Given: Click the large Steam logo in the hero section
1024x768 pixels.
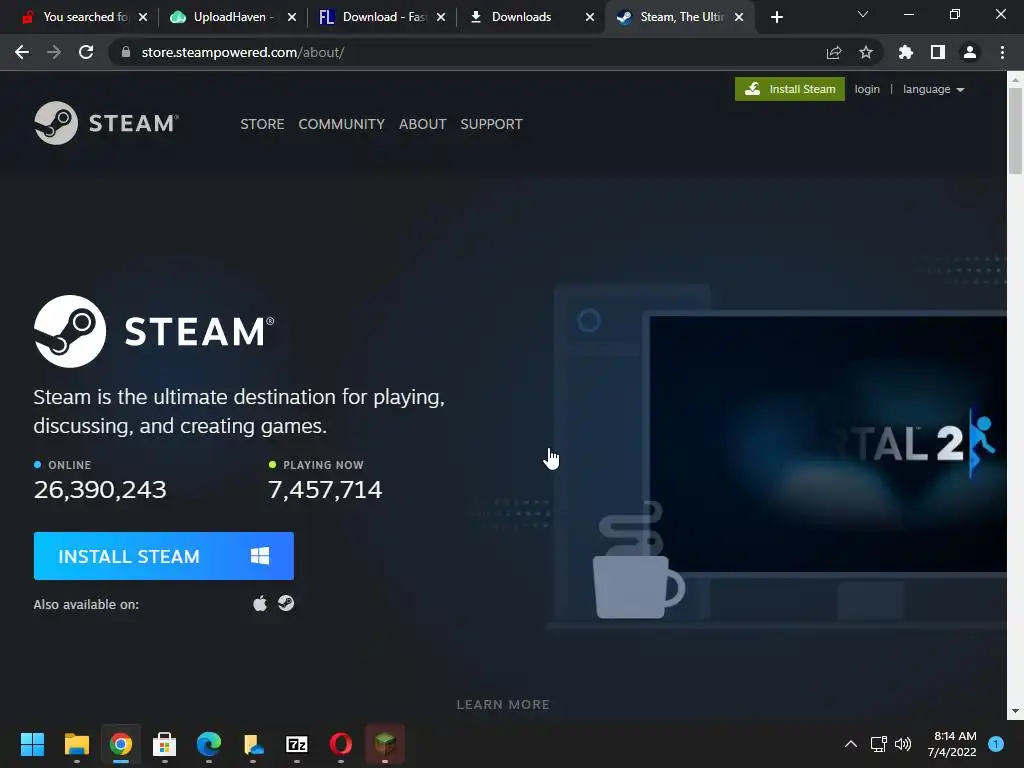Looking at the screenshot, I should click(154, 331).
